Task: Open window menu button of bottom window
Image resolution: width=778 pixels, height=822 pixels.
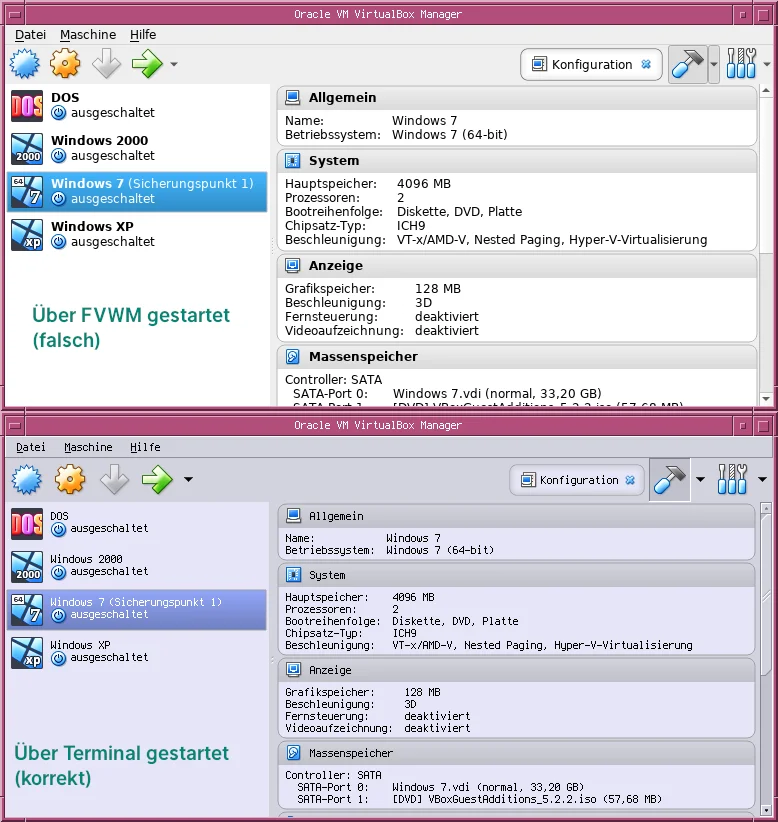Action: tap(15, 425)
